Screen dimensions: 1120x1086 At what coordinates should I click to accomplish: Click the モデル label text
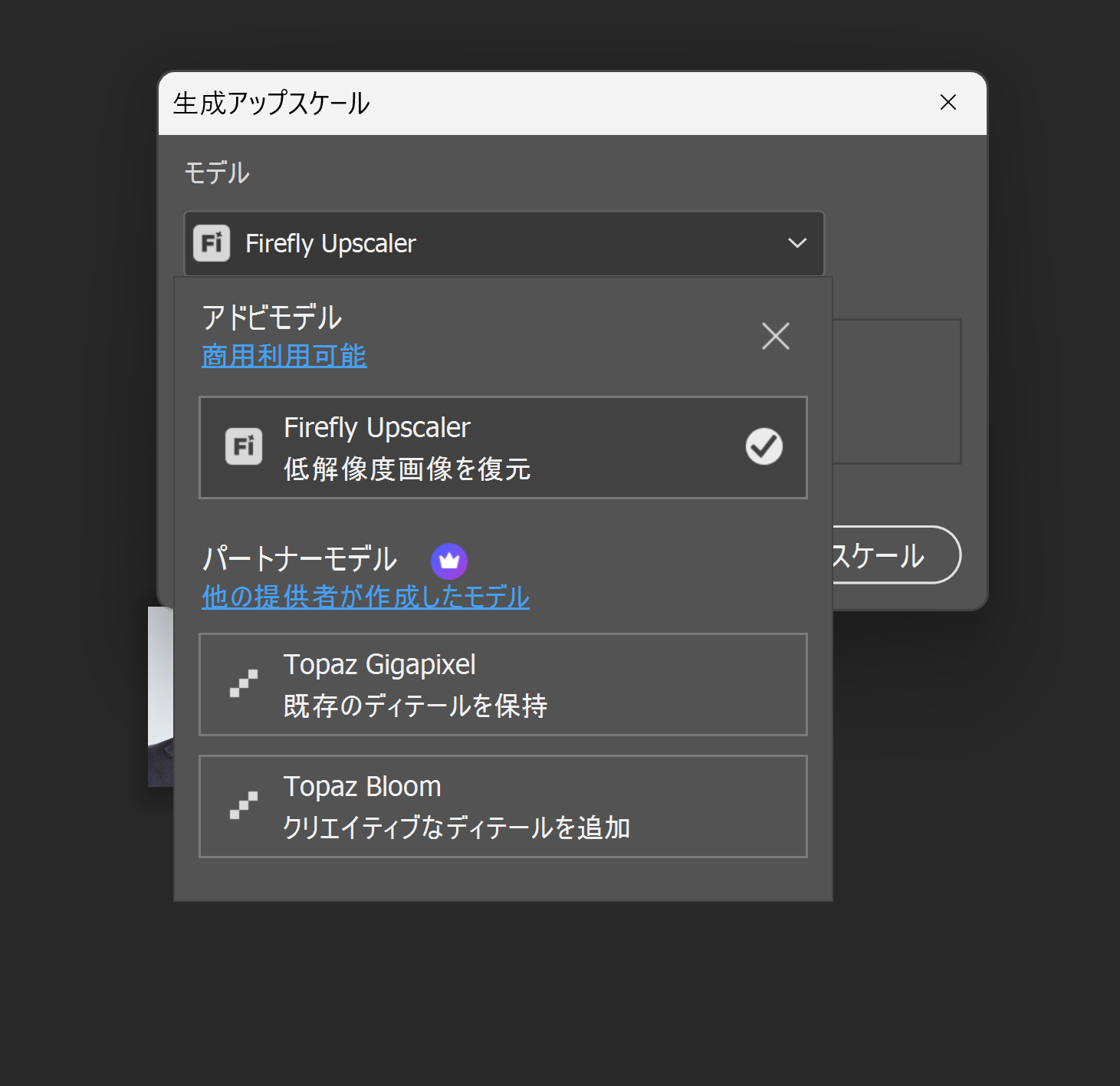click(x=217, y=173)
